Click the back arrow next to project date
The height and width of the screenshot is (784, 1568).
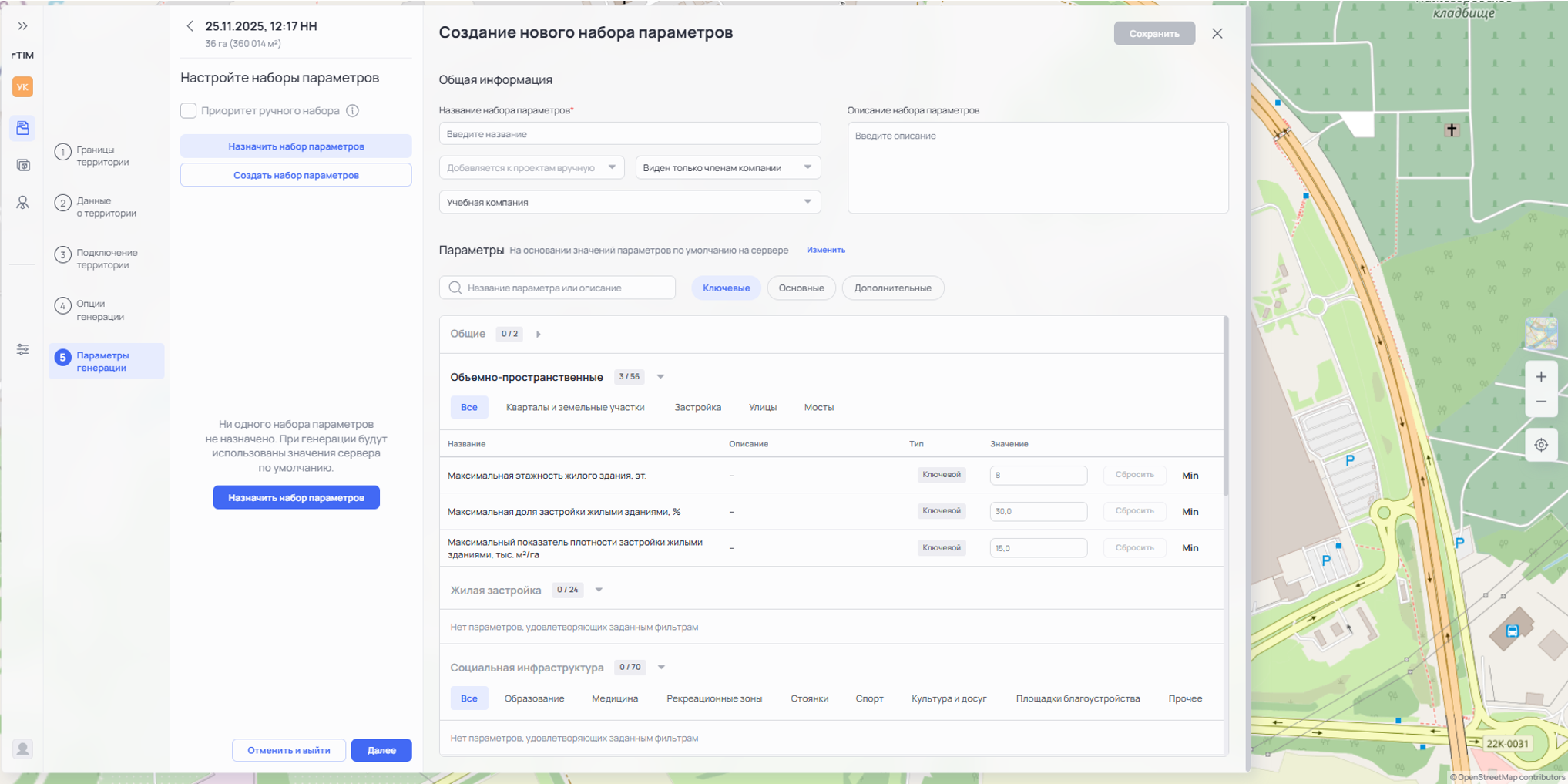(190, 26)
